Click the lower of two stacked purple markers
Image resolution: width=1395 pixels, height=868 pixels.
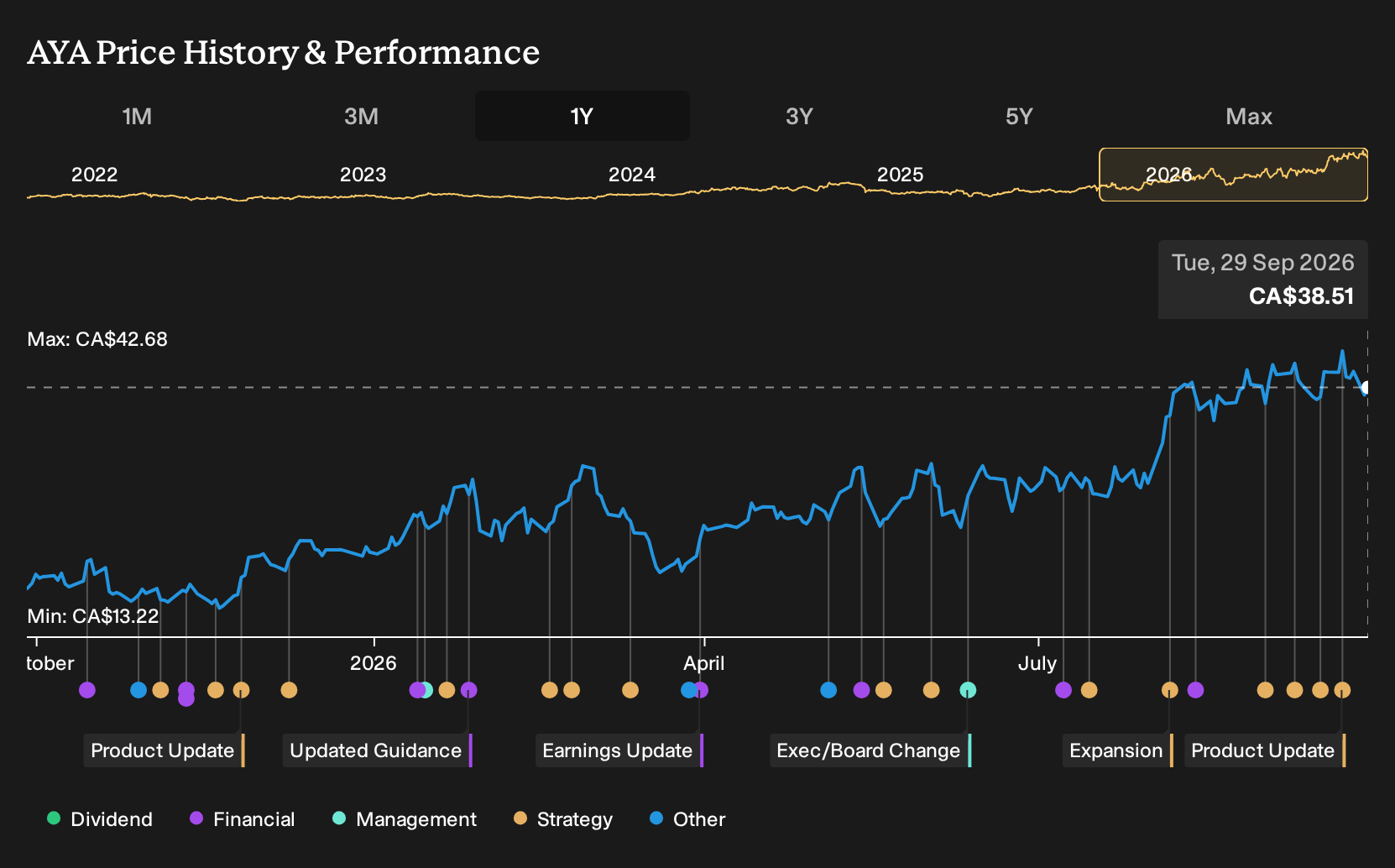186,699
